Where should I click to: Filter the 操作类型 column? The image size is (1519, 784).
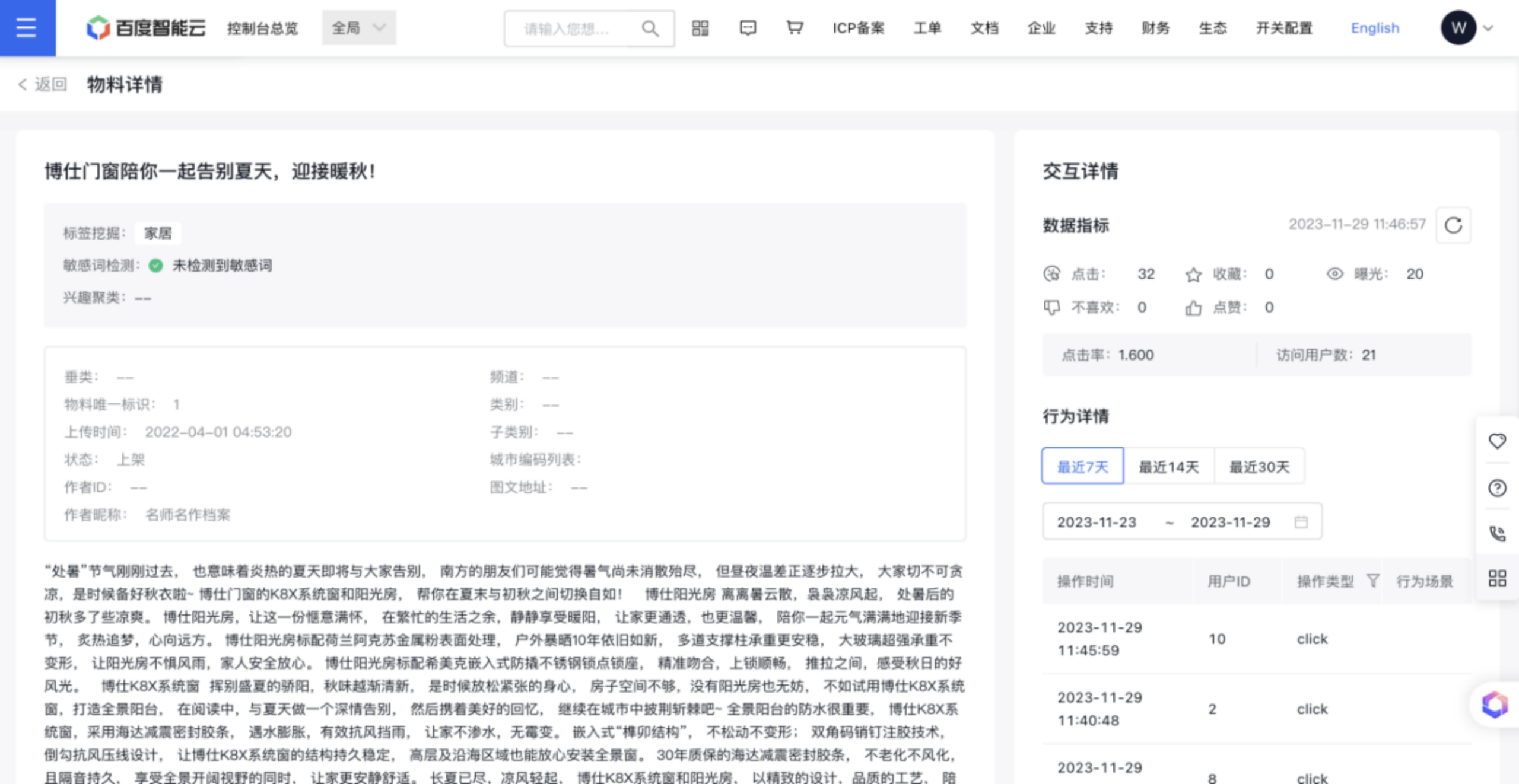point(1372,581)
